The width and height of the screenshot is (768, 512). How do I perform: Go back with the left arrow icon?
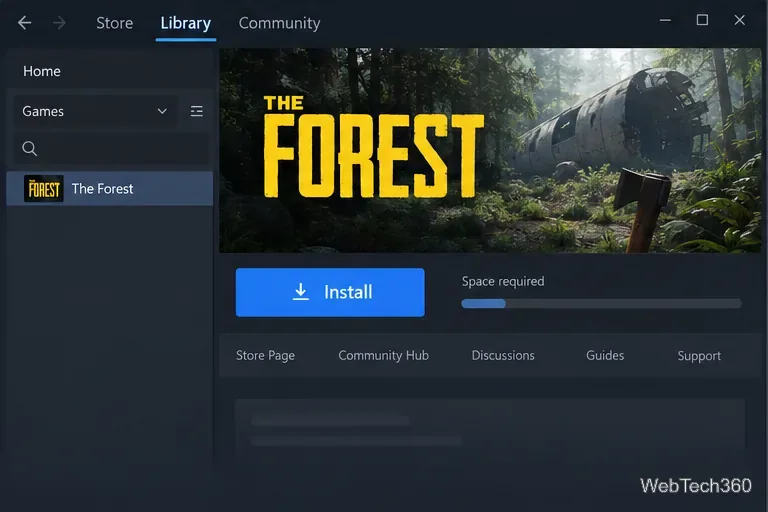click(24, 23)
